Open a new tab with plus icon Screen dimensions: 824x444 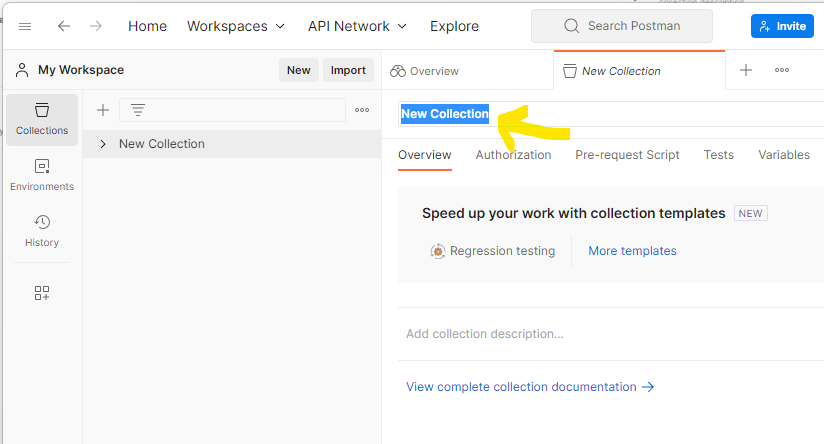click(x=746, y=70)
